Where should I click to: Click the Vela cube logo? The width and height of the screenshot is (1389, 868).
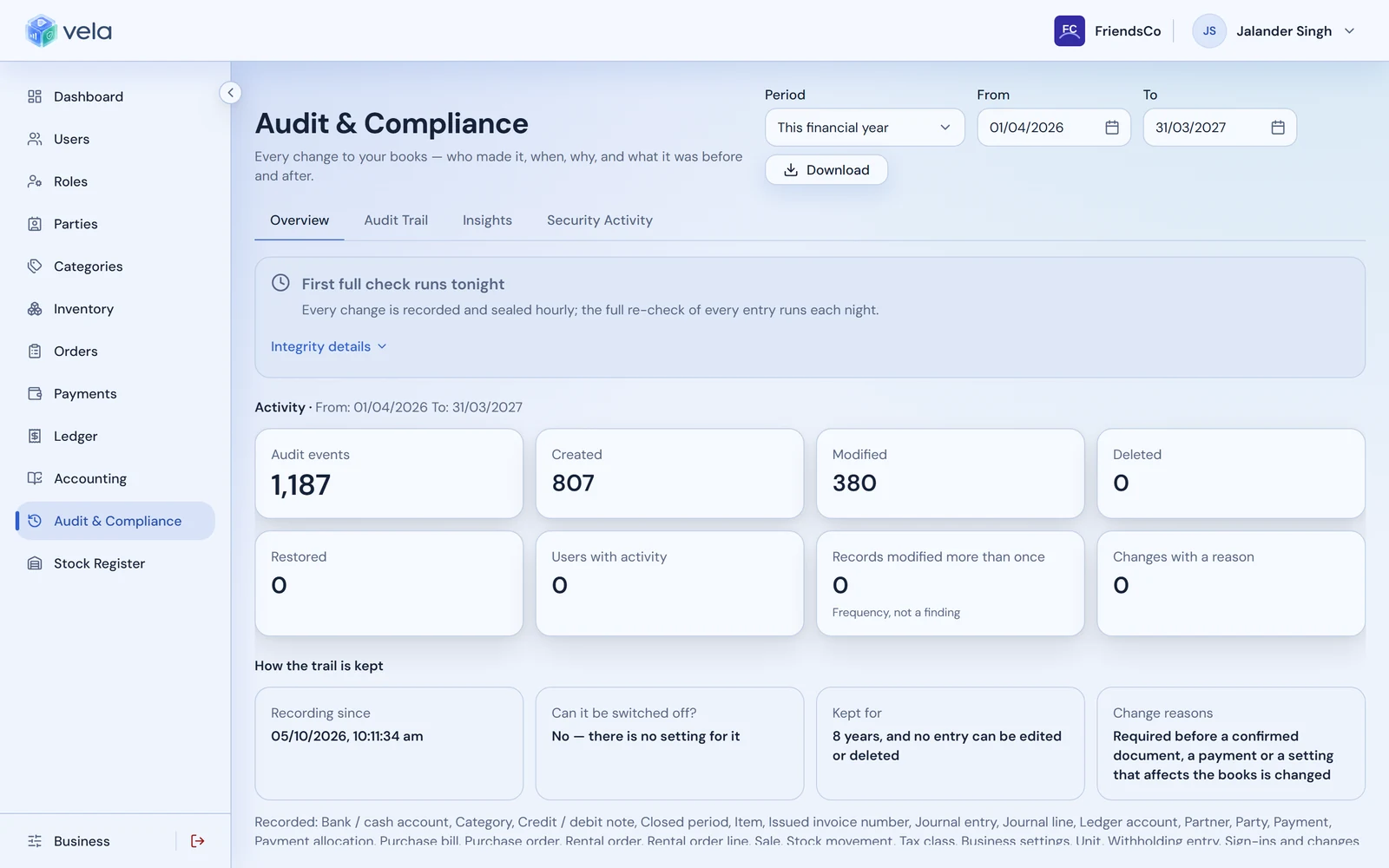[x=41, y=31]
